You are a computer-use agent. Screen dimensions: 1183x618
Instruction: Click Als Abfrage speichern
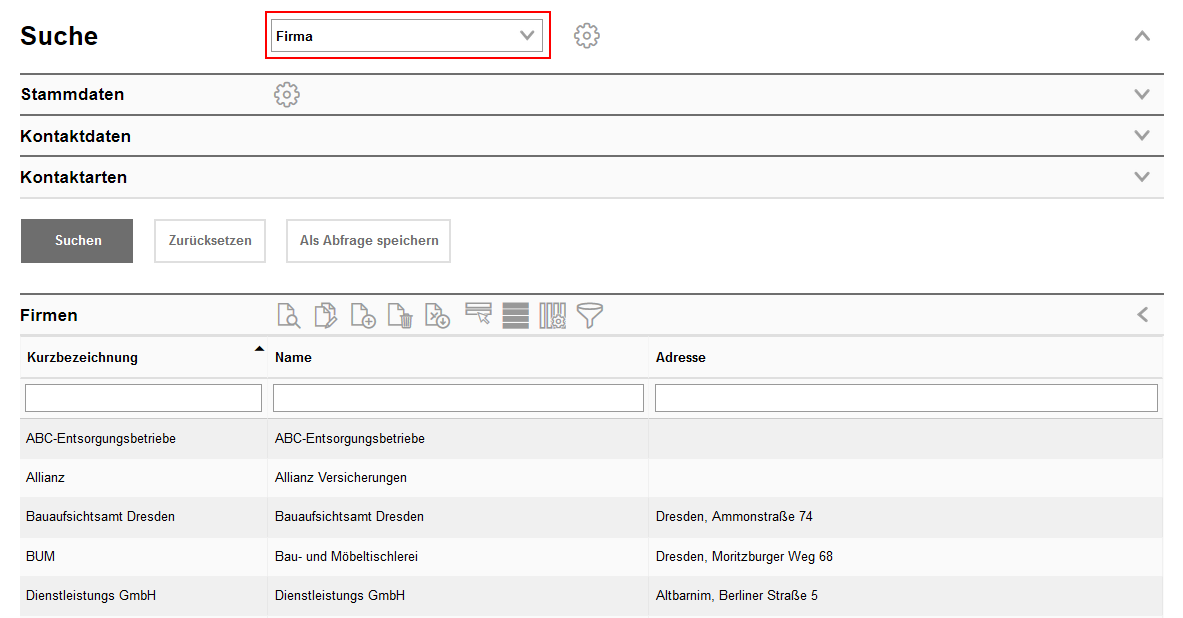[368, 240]
